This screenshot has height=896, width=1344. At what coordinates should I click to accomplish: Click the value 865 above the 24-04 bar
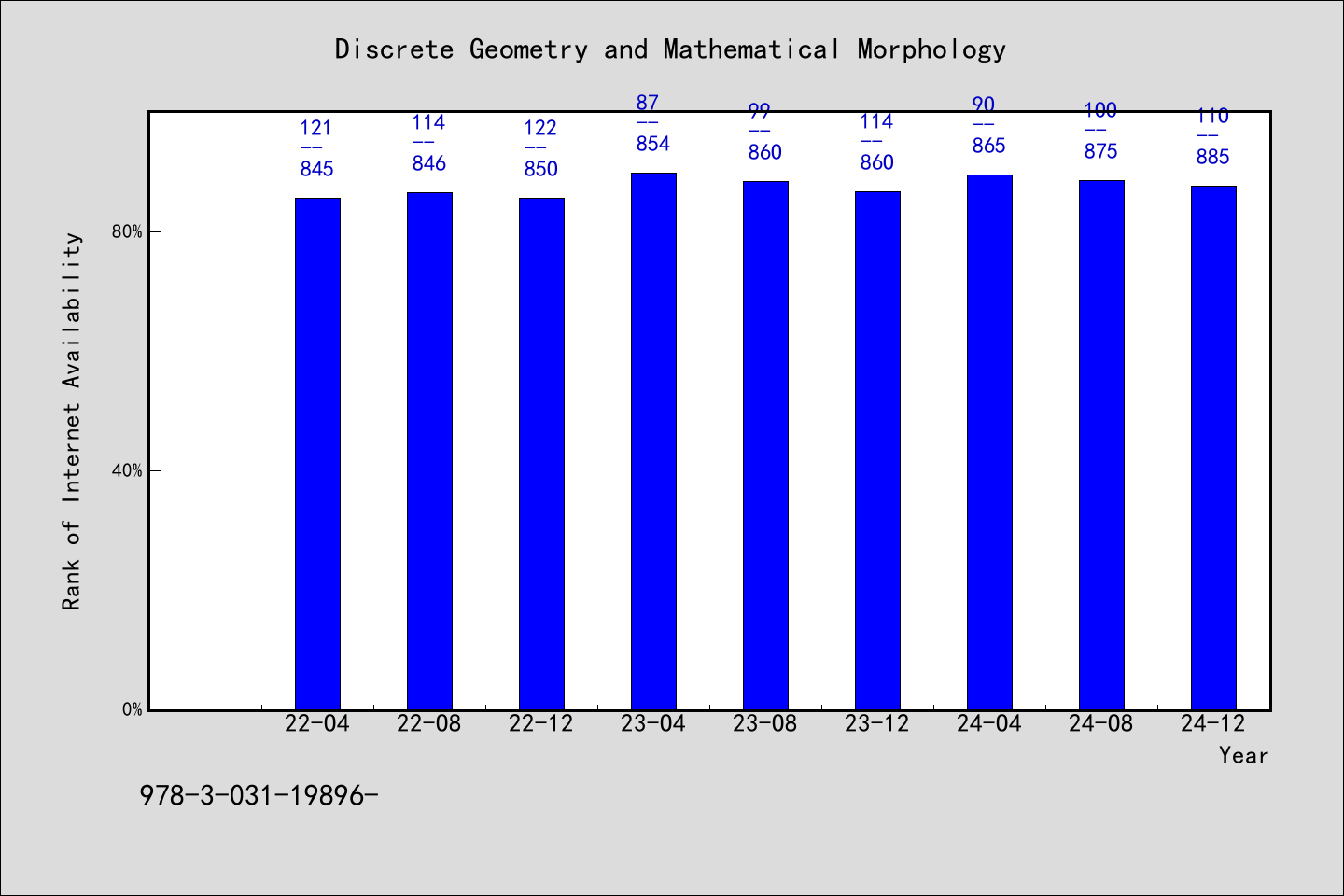[989, 146]
